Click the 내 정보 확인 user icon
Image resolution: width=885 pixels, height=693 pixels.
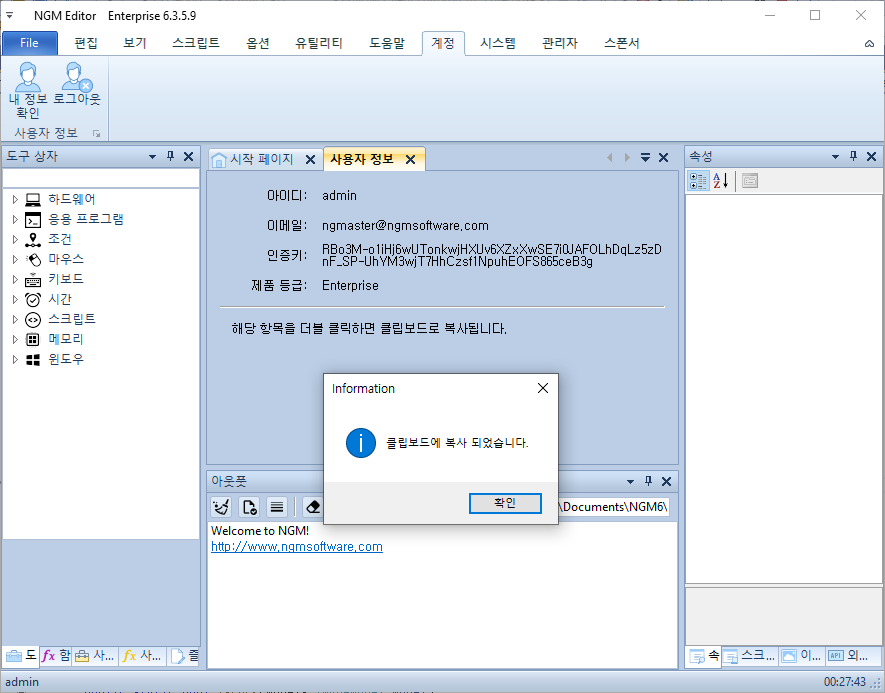[28, 77]
